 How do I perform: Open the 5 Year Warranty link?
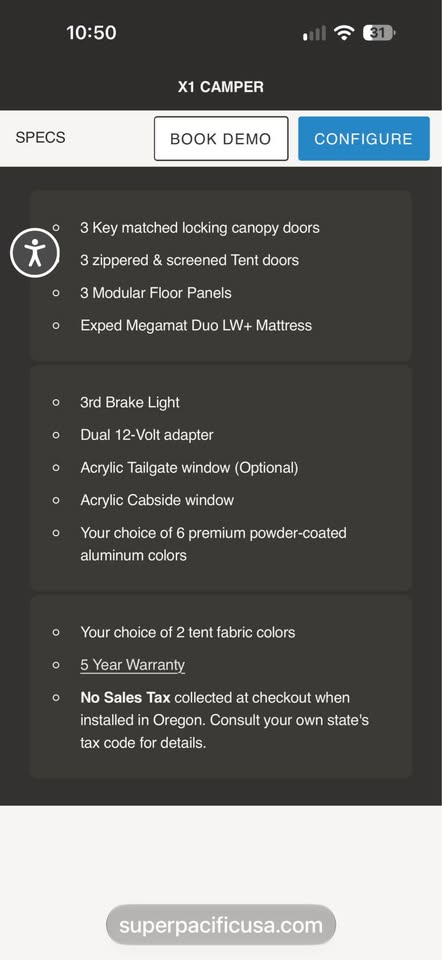[x=132, y=665]
